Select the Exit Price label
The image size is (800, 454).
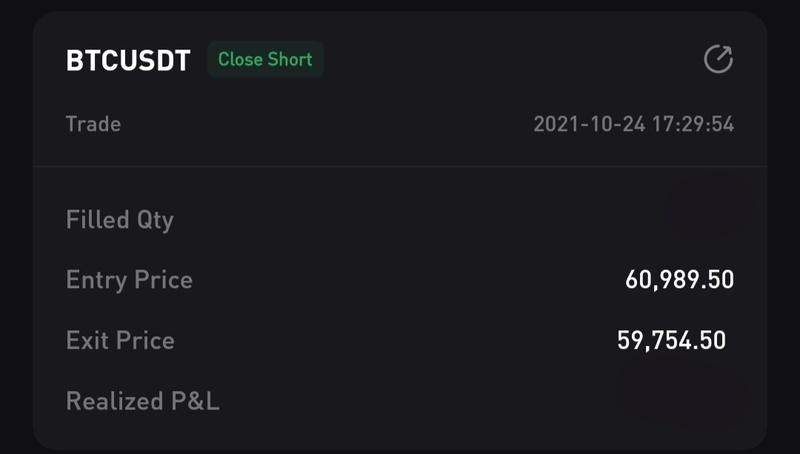coord(120,340)
